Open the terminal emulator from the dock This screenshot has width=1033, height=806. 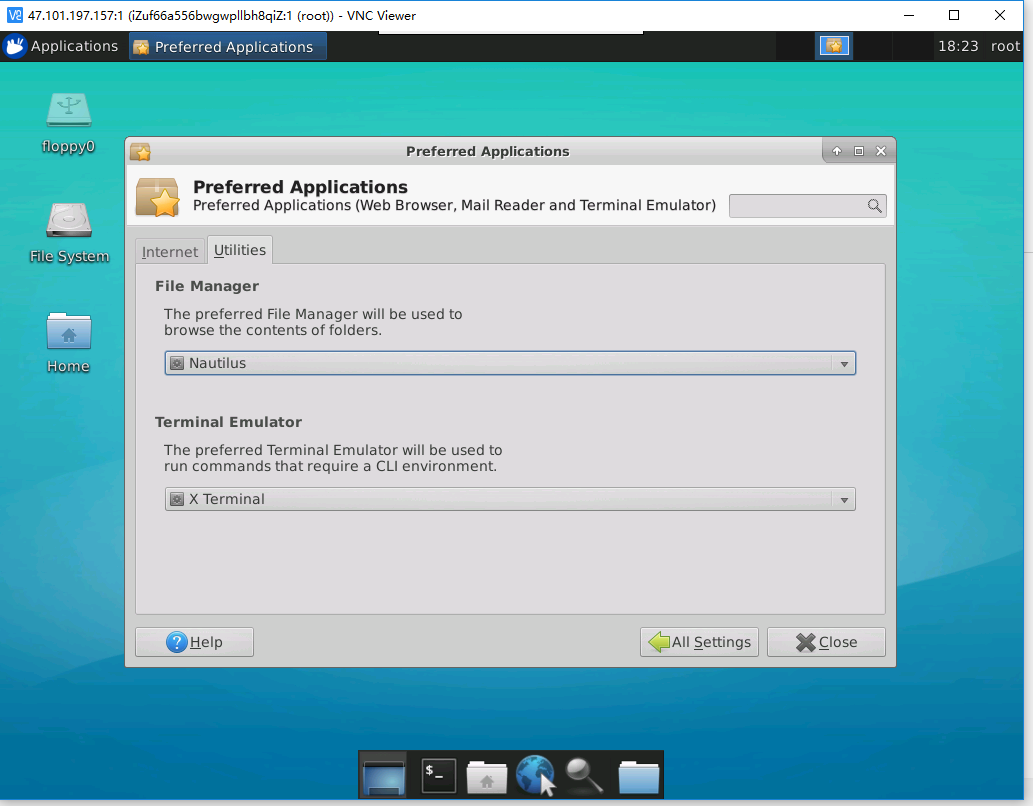(x=437, y=775)
